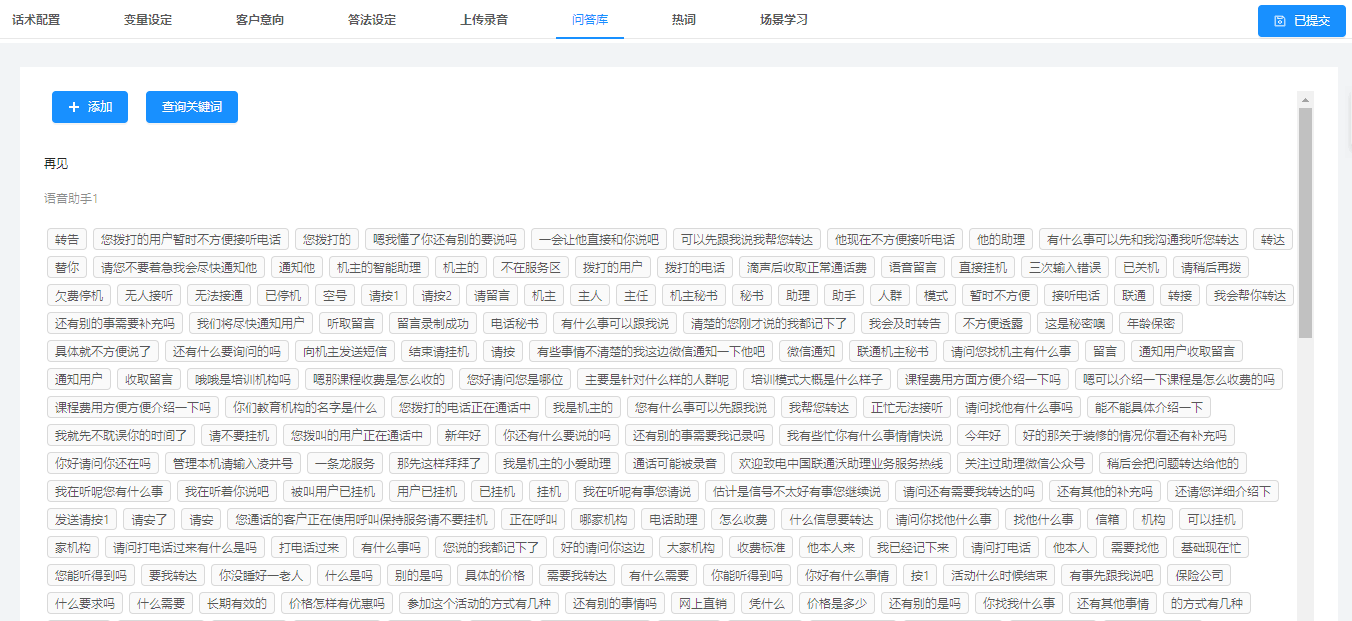Image resolution: width=1352 pixels, height=621 pixels.
Task: Select the 转告 keyword tag
Action: click(67, 240)
